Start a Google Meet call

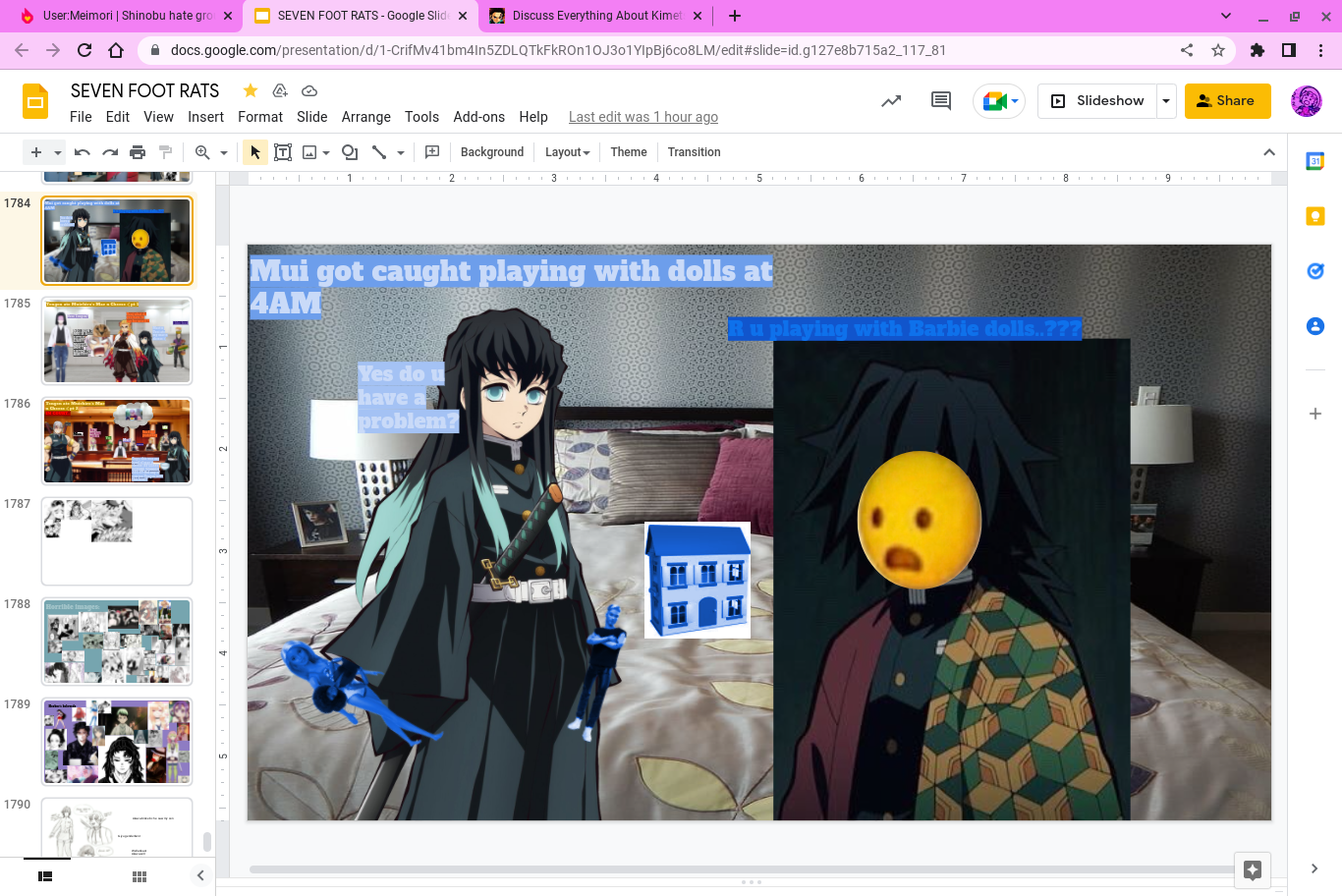(999, 100)
